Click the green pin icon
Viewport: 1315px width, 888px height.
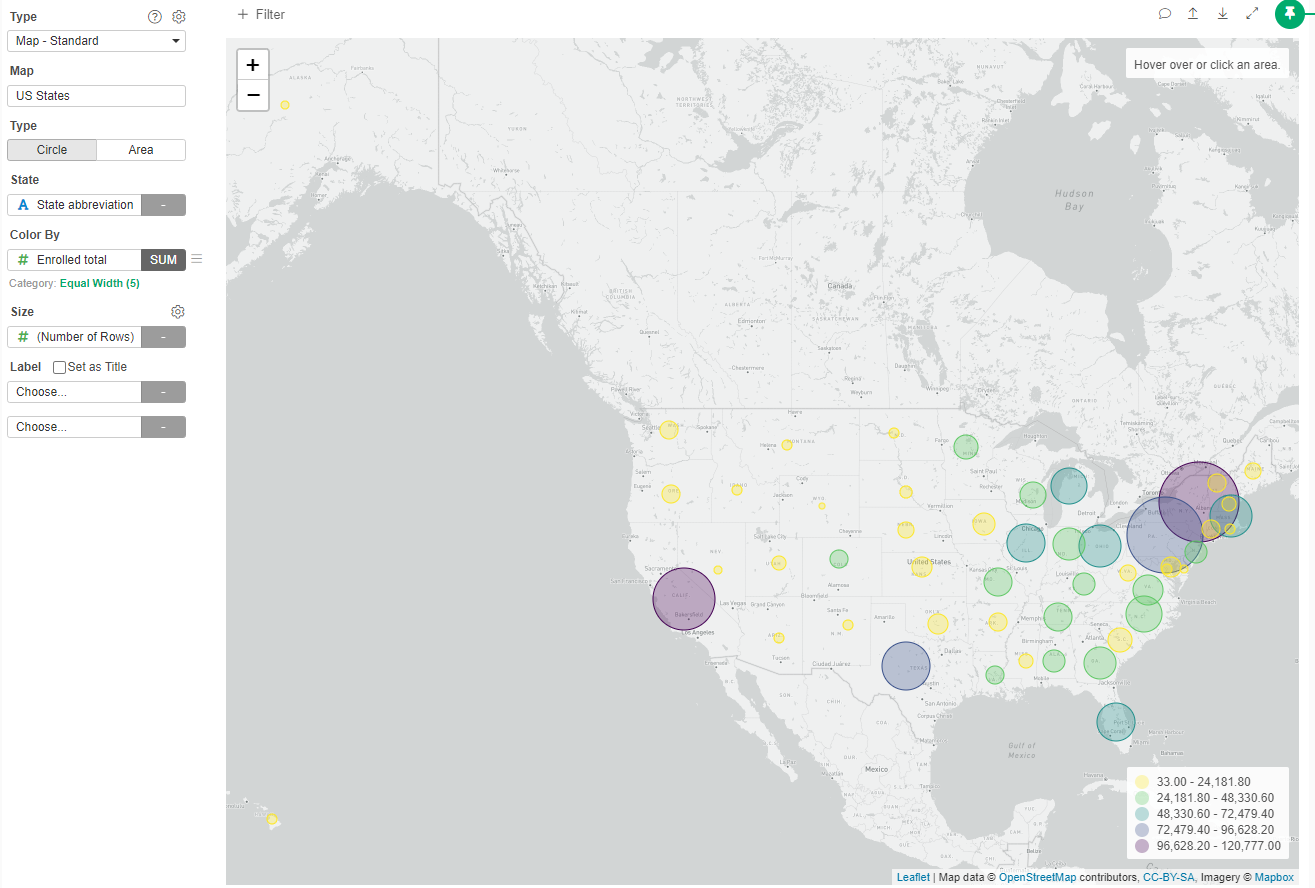1290,14
